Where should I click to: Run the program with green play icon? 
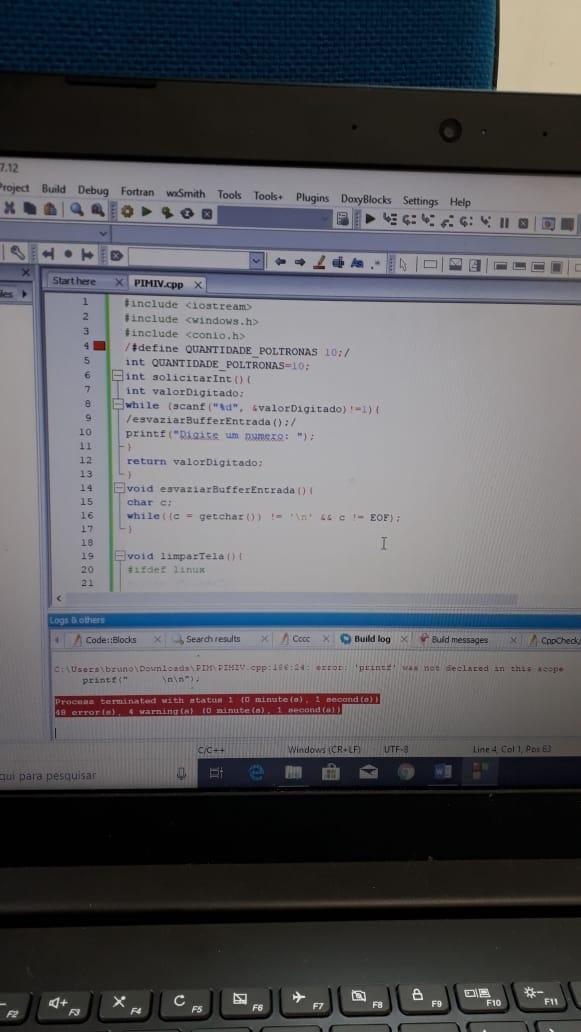pos(147,212)
